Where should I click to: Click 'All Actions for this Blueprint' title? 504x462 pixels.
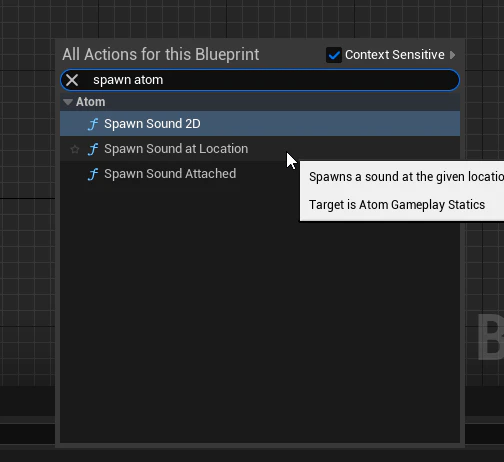(x=161, y=54)
